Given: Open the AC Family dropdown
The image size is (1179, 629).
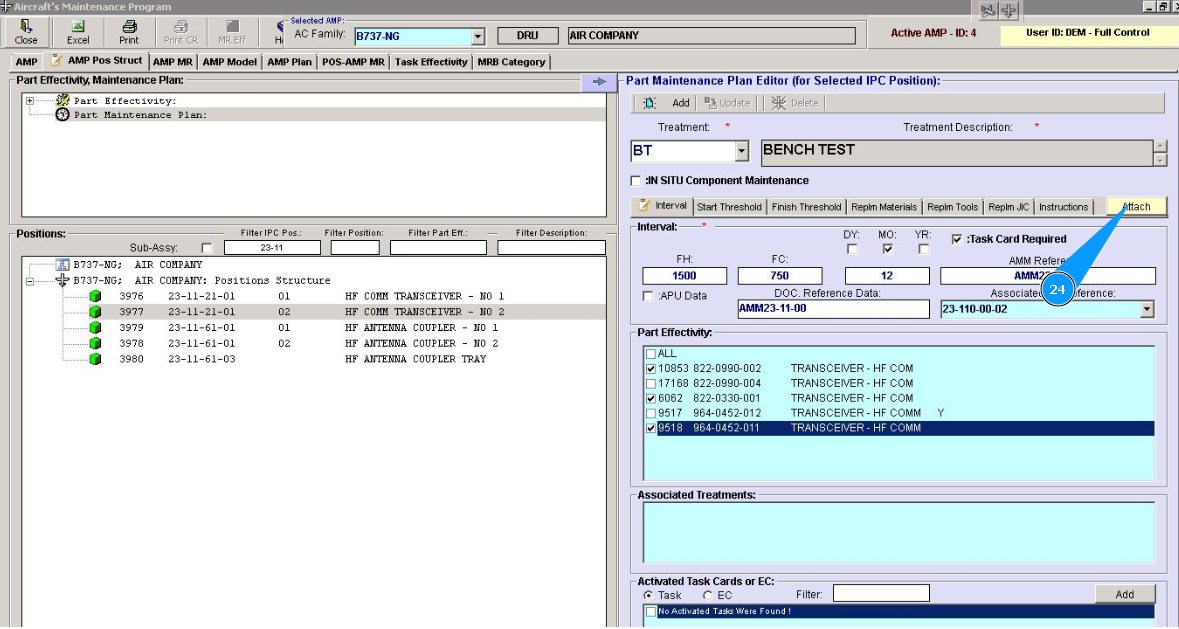Looking at the screenshot, I should point(477,37).
